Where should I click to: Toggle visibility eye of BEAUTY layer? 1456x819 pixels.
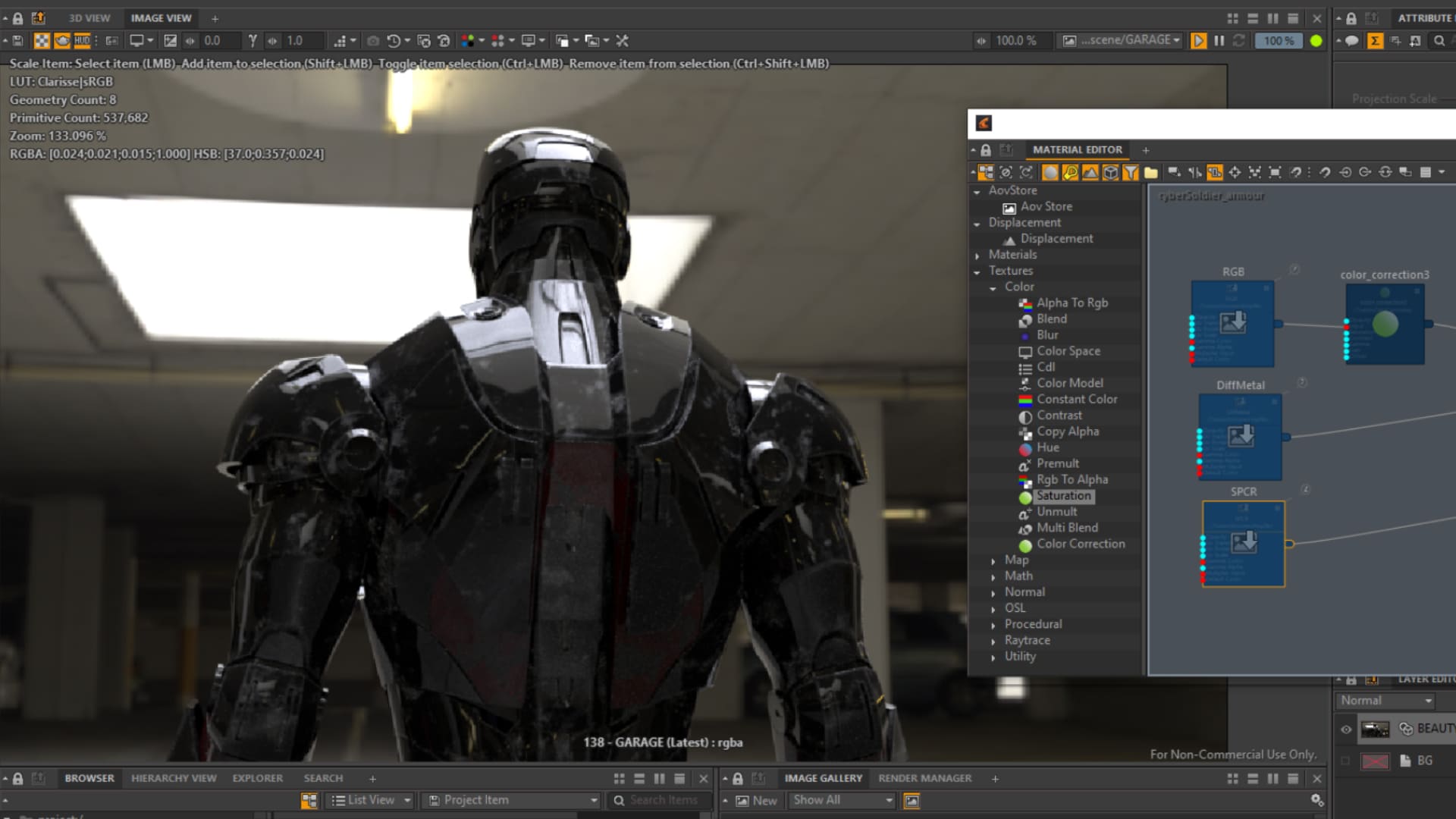coord(1346,730)
